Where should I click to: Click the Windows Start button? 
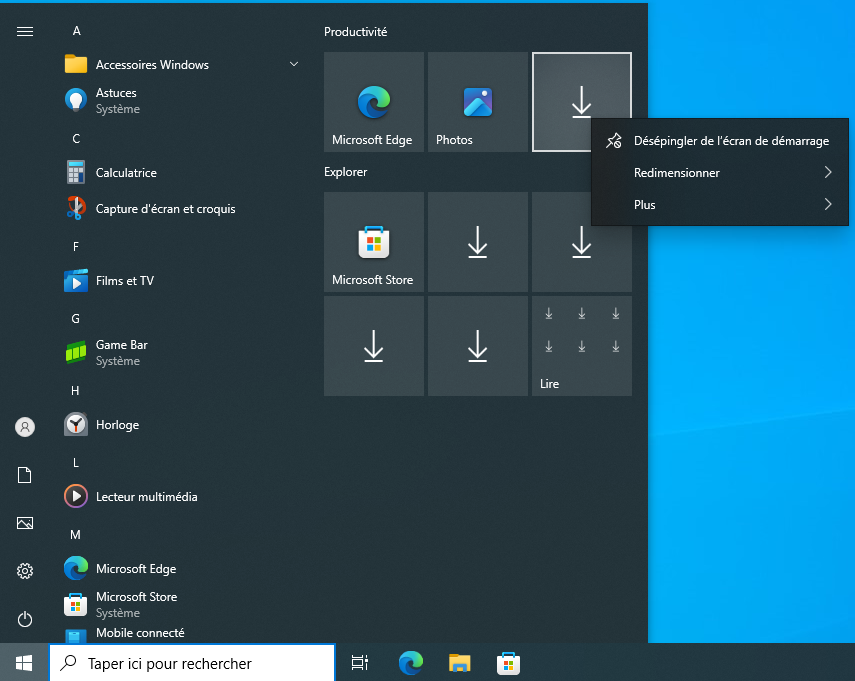(x=24, y=662)
